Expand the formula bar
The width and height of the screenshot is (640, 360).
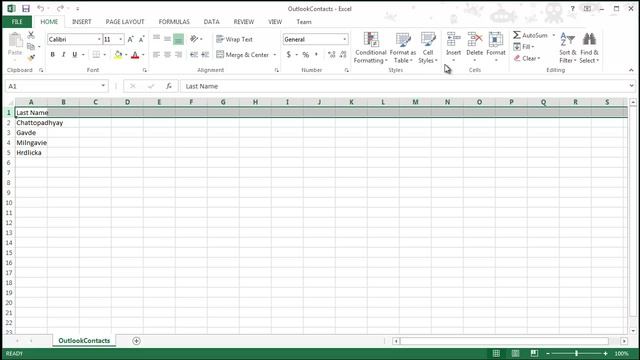point(631,86)
